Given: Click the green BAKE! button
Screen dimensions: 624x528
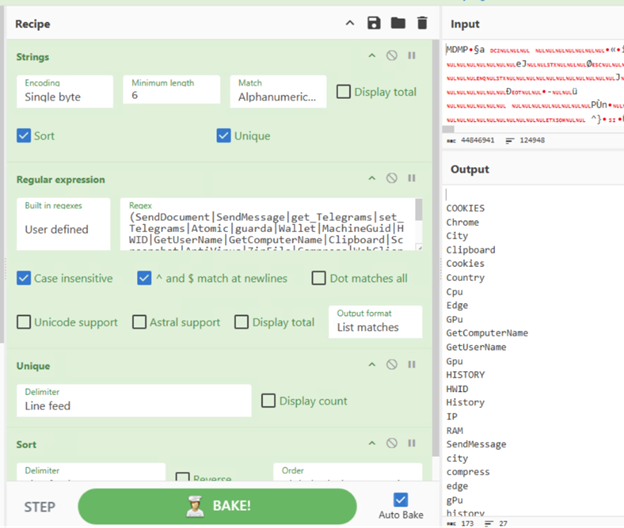Looking at the screenshot, I should (217, 506).
